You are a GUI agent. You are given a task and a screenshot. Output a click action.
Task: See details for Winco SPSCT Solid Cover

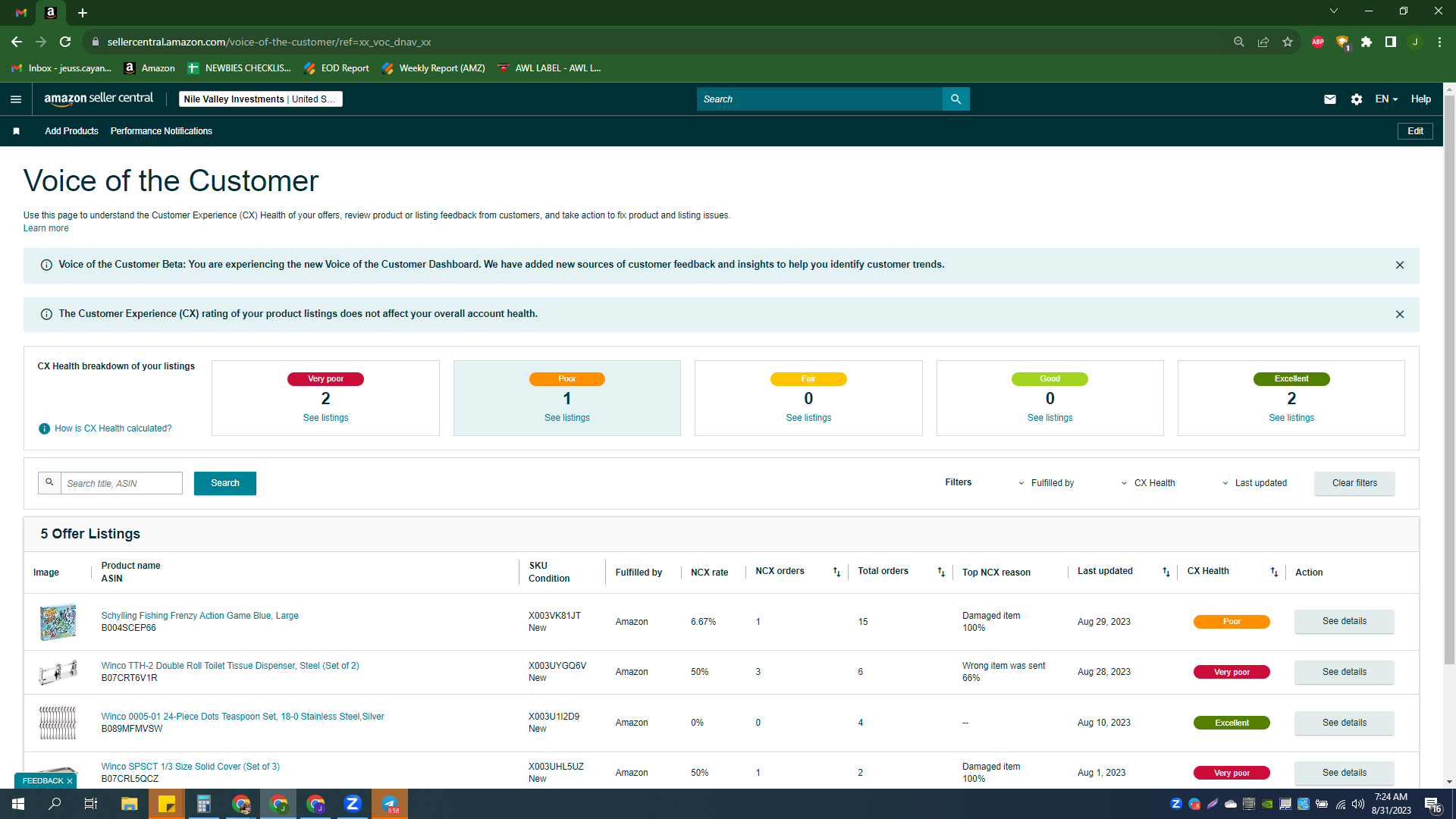click(1344, 773)
